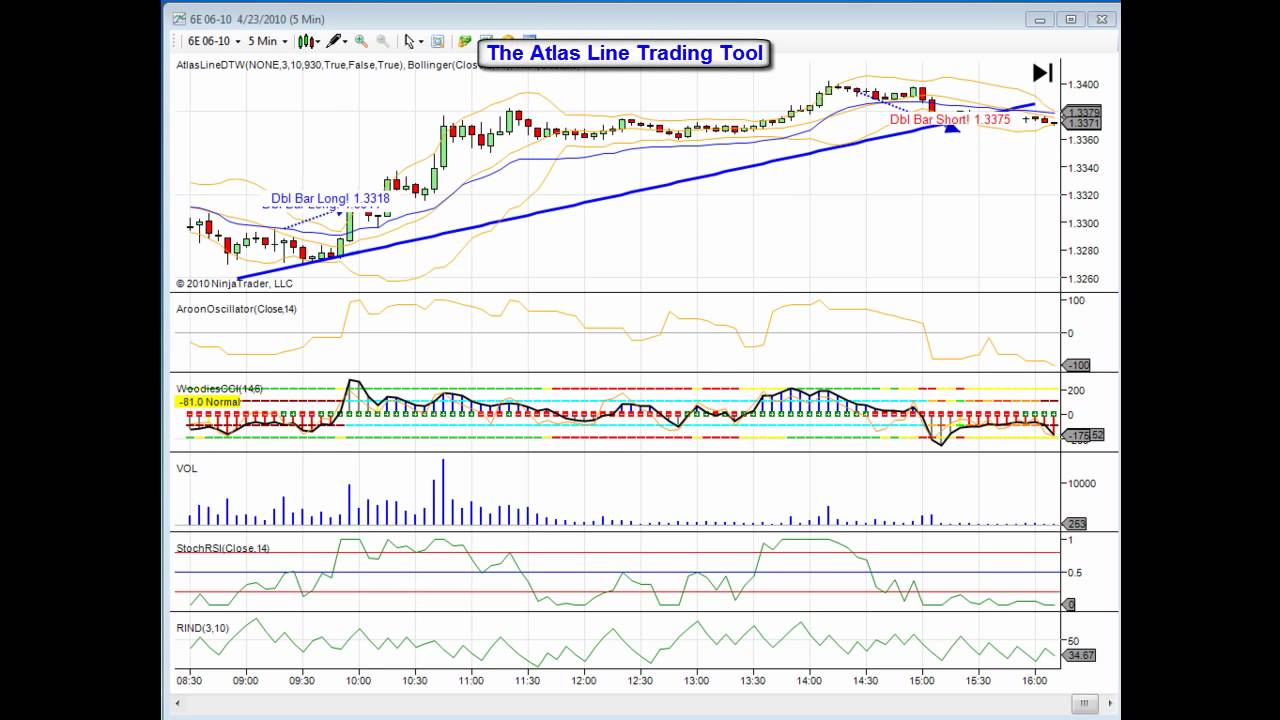This screenshot has width=1280, height=720.
Task: Select the cursor pointer tool
Action: click(x=410, y=41)
